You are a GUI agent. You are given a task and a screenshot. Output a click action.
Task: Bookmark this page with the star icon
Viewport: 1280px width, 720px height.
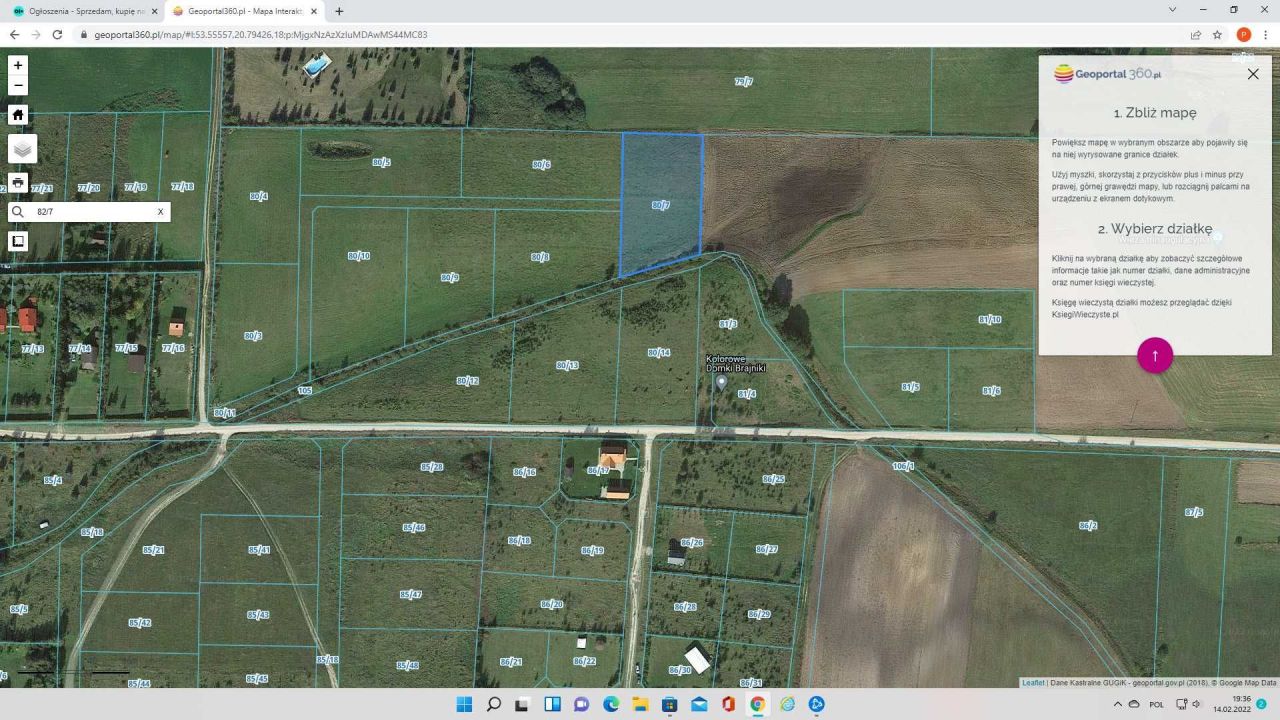tap(1217, 34)
